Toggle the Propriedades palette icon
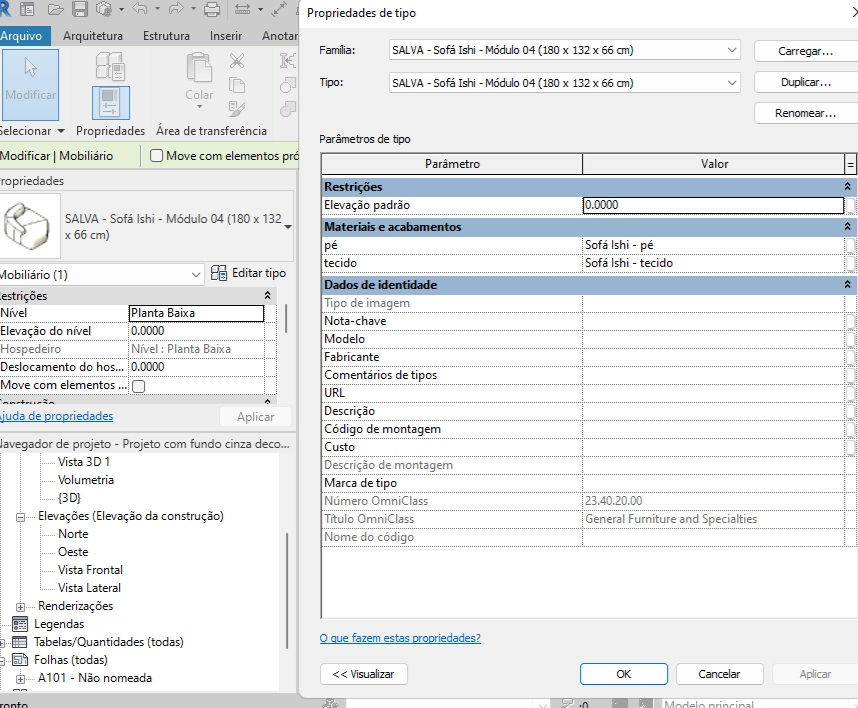The width and height of the screenshot is (858, 708). (x=111, y=103)
